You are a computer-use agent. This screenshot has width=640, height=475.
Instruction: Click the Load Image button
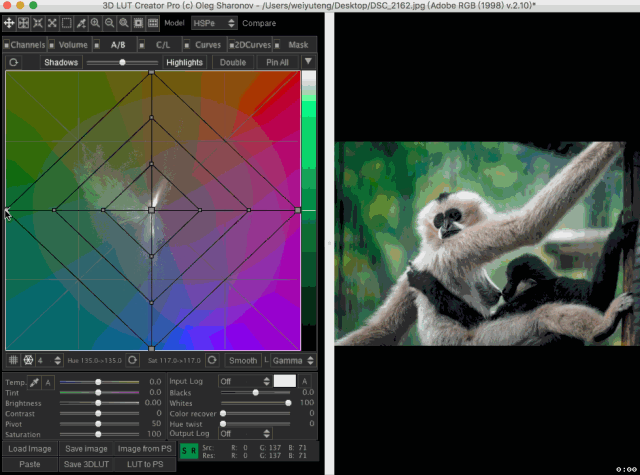point(30,449)
